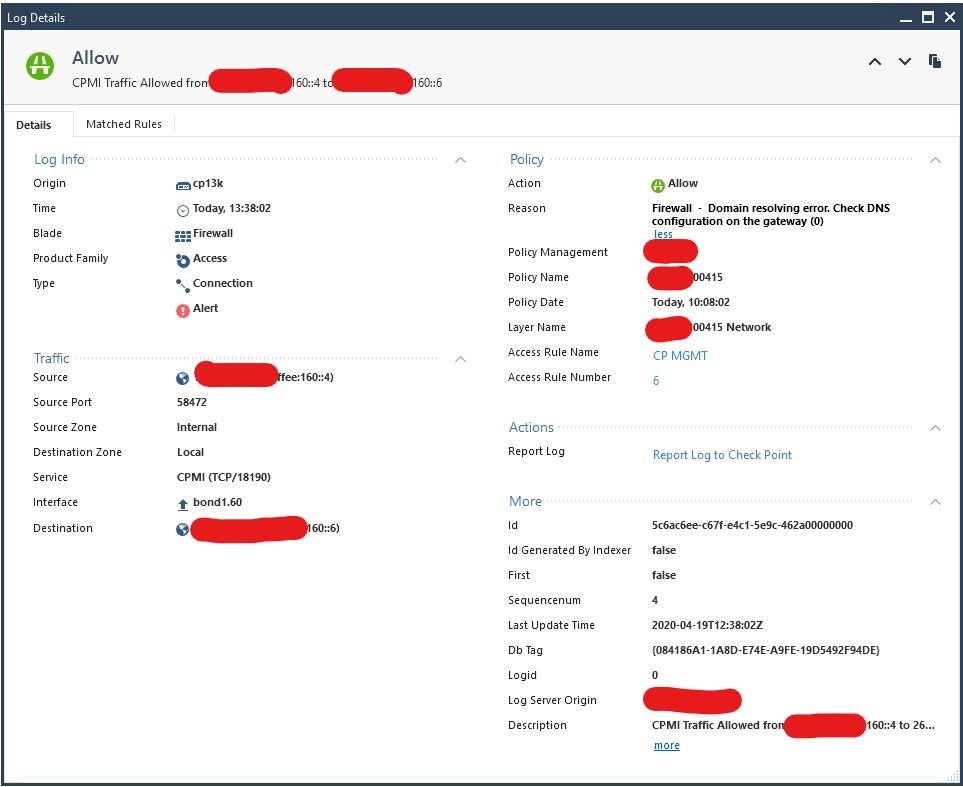This screenshot has width=963, height=787.
Task: Select the Details tab
Action: point(34,125)
